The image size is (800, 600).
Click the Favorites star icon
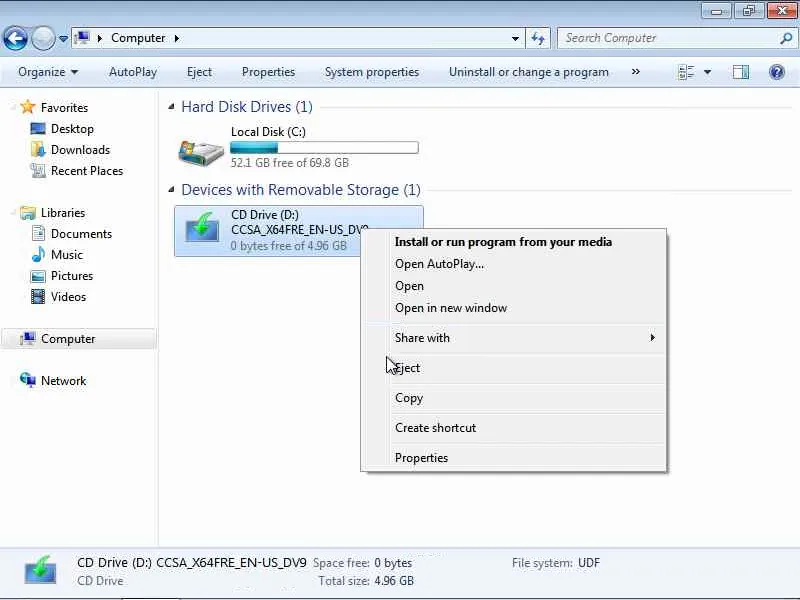click(x=28, y=107)
